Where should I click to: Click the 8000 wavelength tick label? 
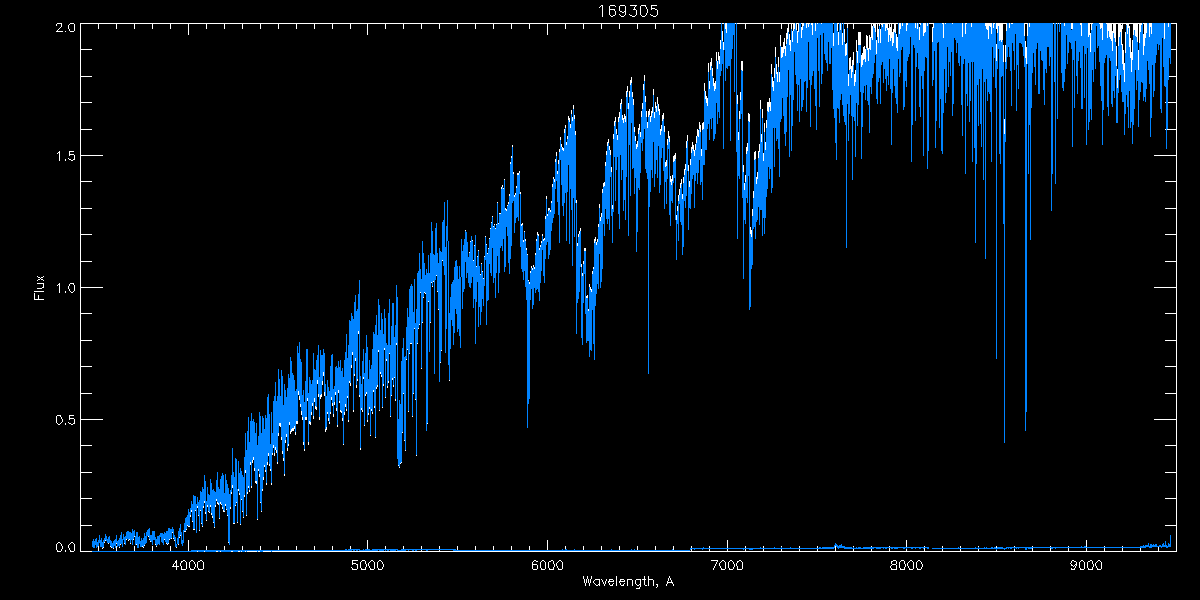[x=907, y=566]
